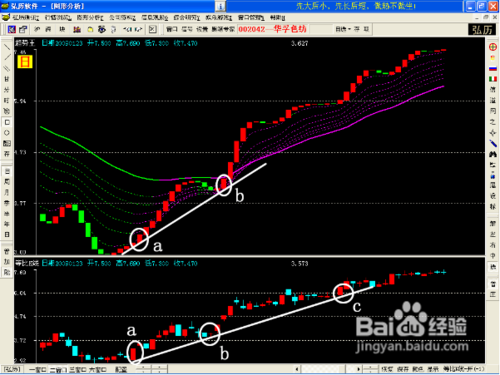Click the 设置 toolbar button
The image size is (500, 375).
click(202, 29)
